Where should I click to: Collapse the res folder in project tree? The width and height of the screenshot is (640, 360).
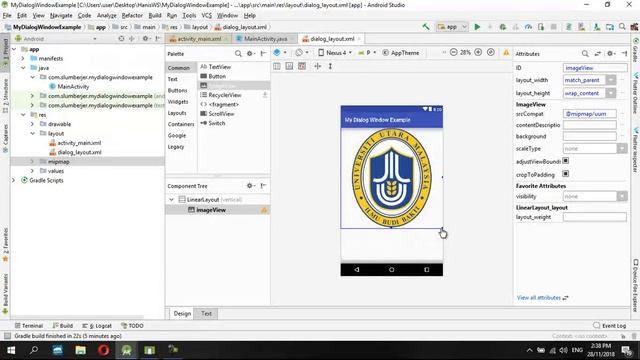click(23, 115)
